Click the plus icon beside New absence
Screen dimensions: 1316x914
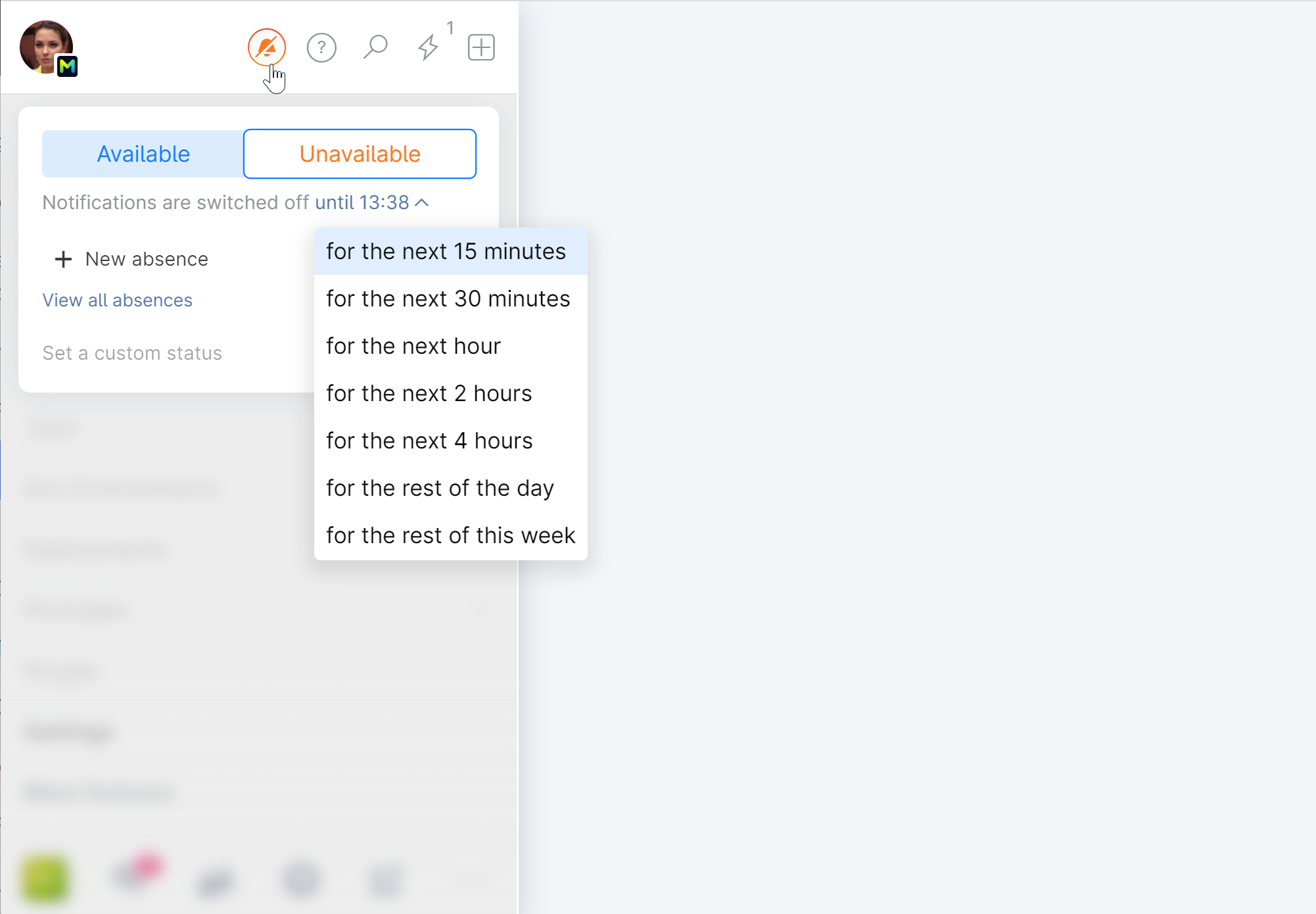63,259
